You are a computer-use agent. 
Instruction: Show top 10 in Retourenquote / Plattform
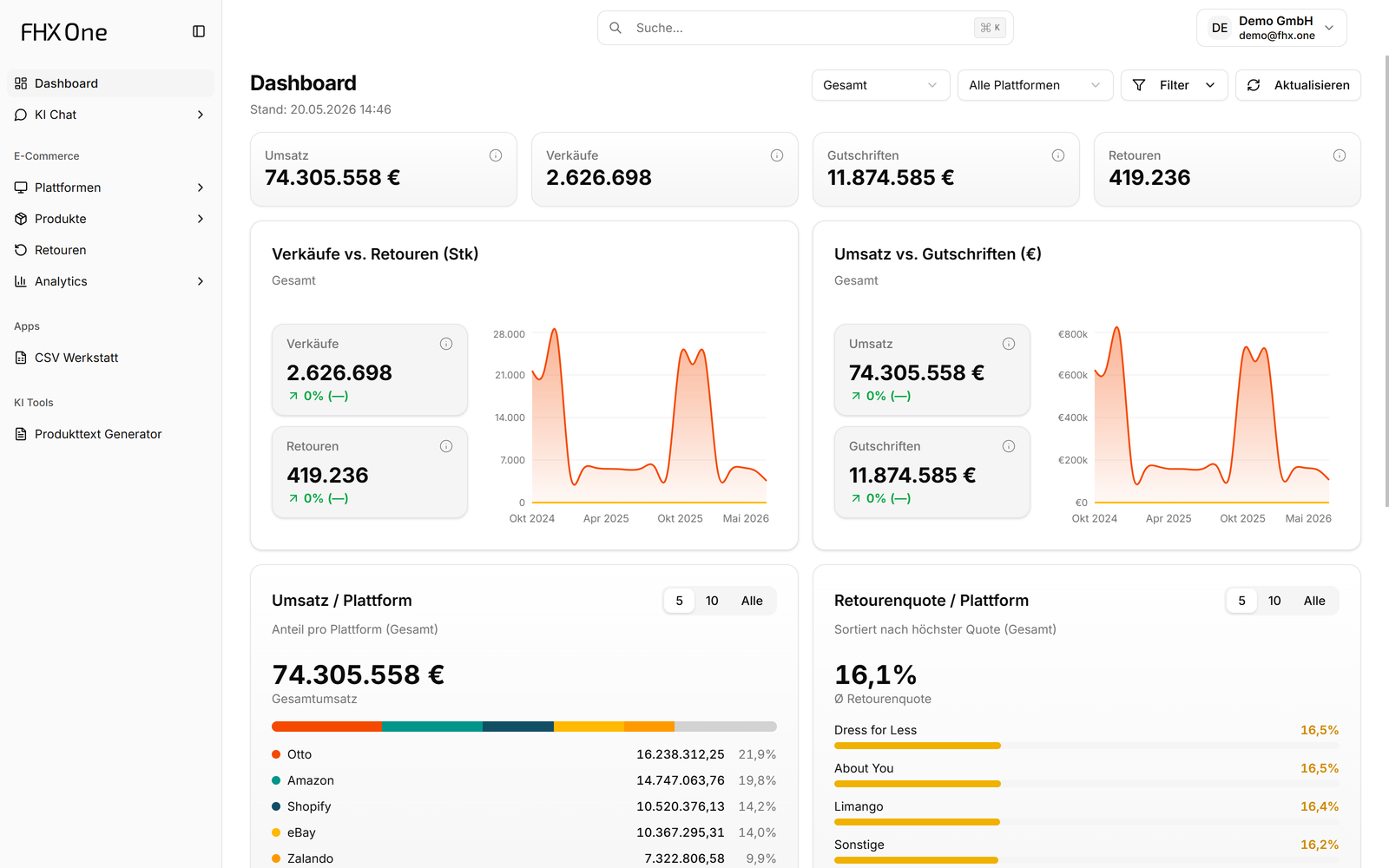[1274, 601]
